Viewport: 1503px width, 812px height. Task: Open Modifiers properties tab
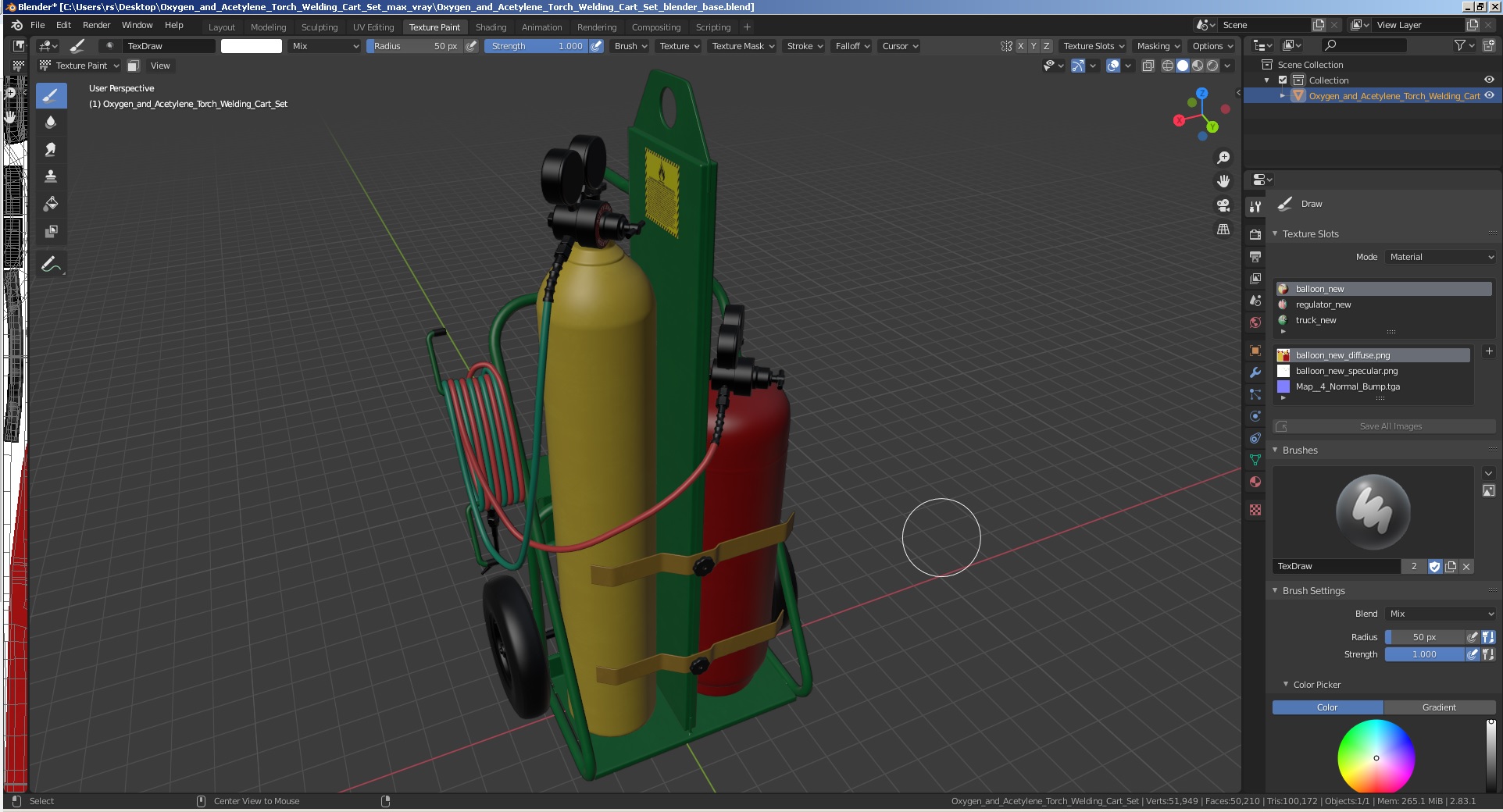(1255, 372)
